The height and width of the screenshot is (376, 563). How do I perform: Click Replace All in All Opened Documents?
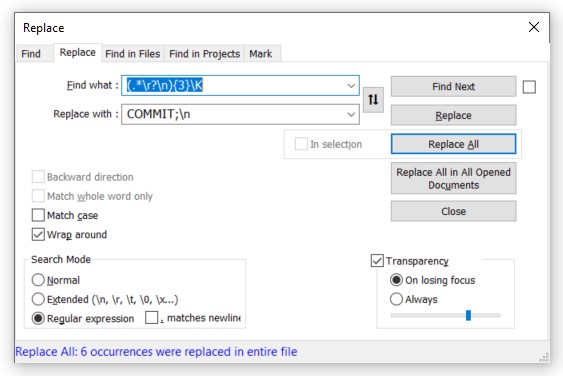click(x=453, y=178)
